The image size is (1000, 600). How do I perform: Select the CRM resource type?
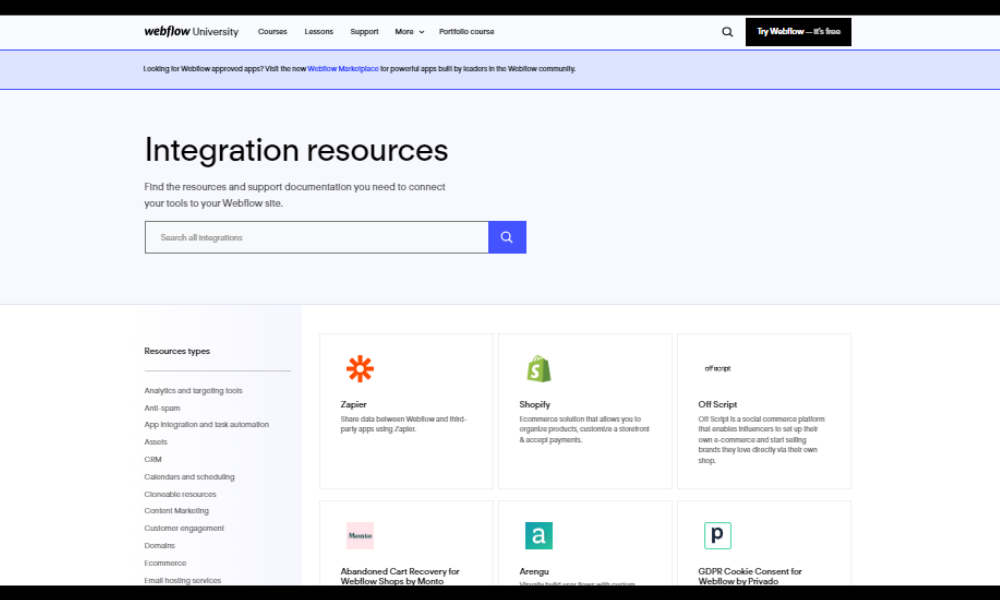pyautogui.click(x=153, y=459)
